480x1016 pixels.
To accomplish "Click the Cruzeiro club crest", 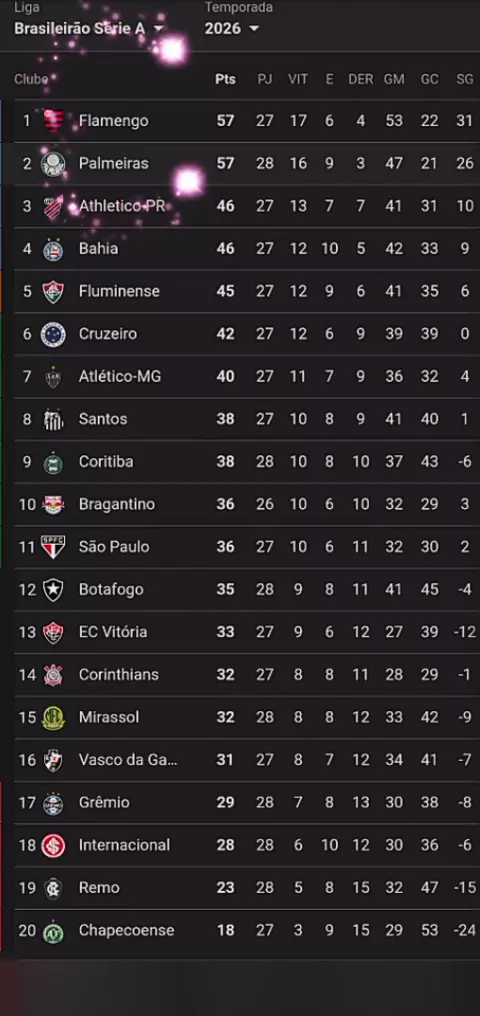I will pos(53,334).
